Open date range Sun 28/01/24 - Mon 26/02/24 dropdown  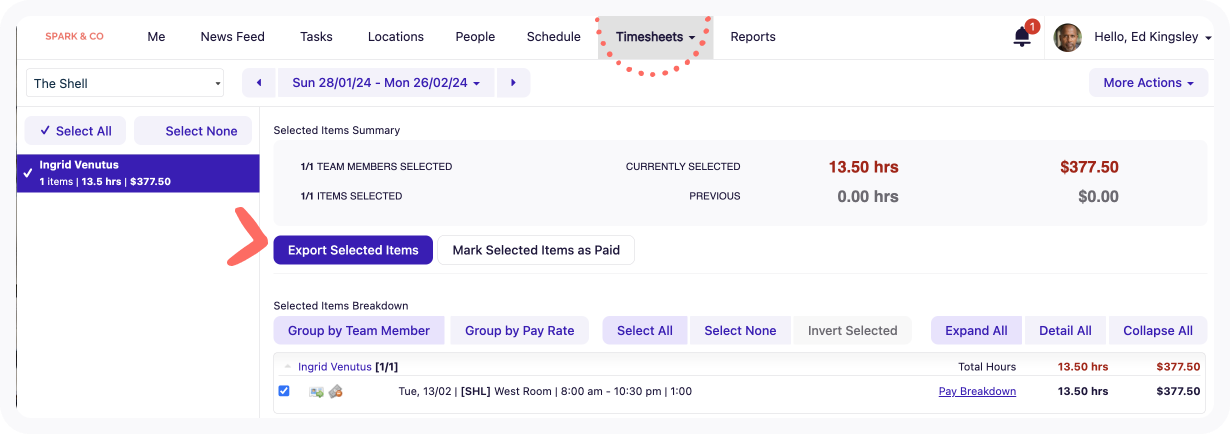[x=386, y=83]
